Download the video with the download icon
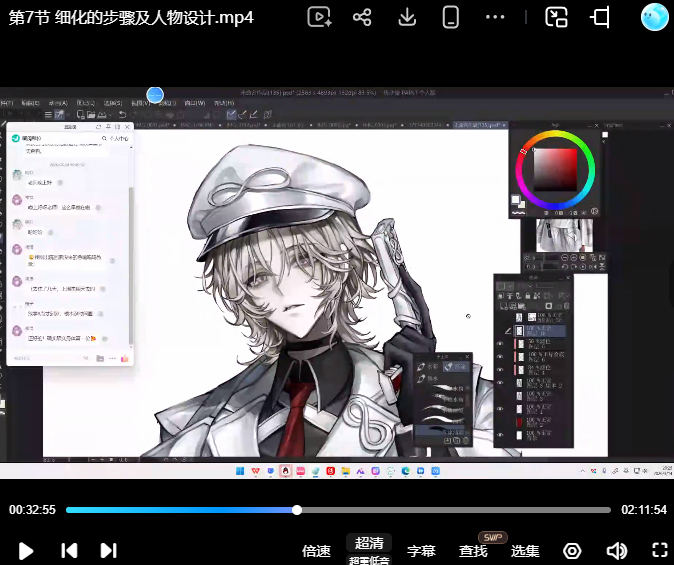The height and width of the screenshot is (565, 674). [x=407, y=18]
